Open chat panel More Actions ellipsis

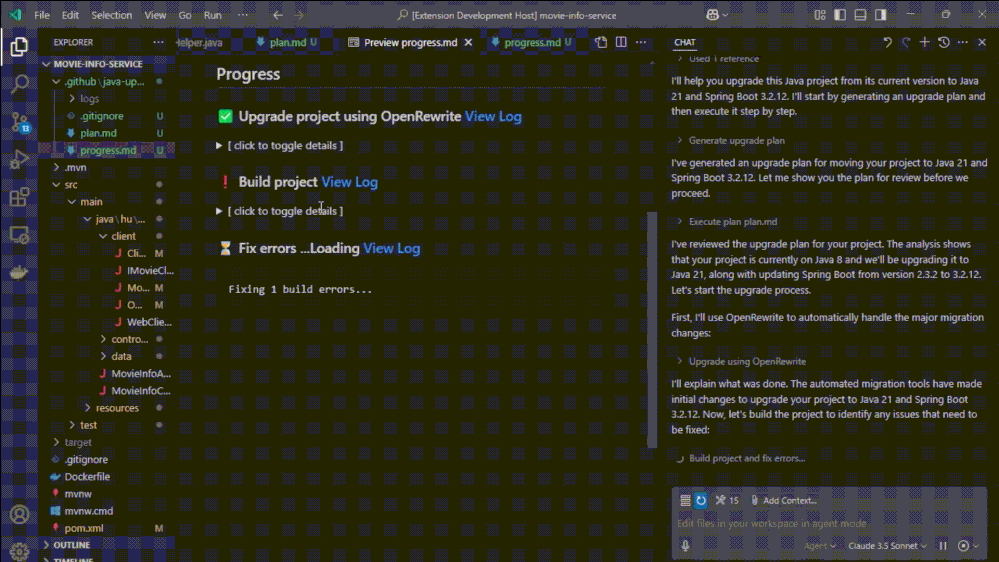963,42
